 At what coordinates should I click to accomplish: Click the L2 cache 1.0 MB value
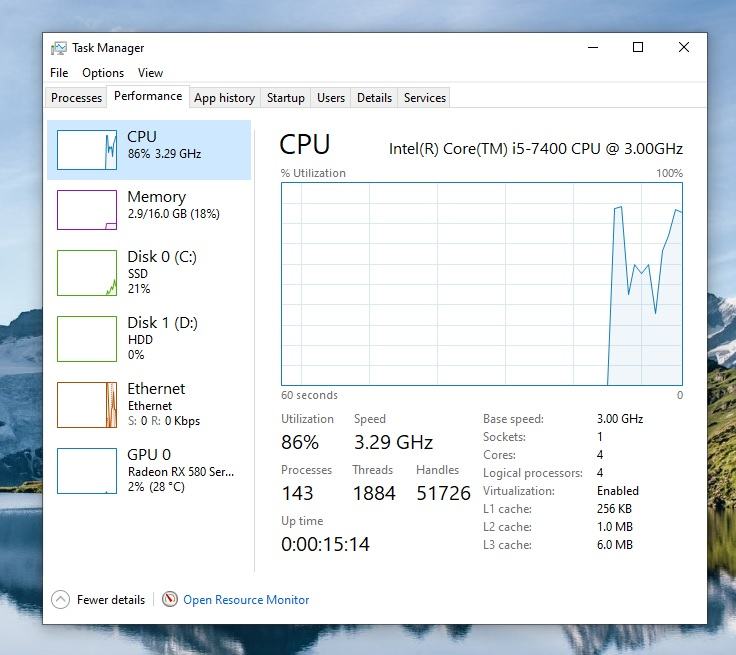pos(615,527)
